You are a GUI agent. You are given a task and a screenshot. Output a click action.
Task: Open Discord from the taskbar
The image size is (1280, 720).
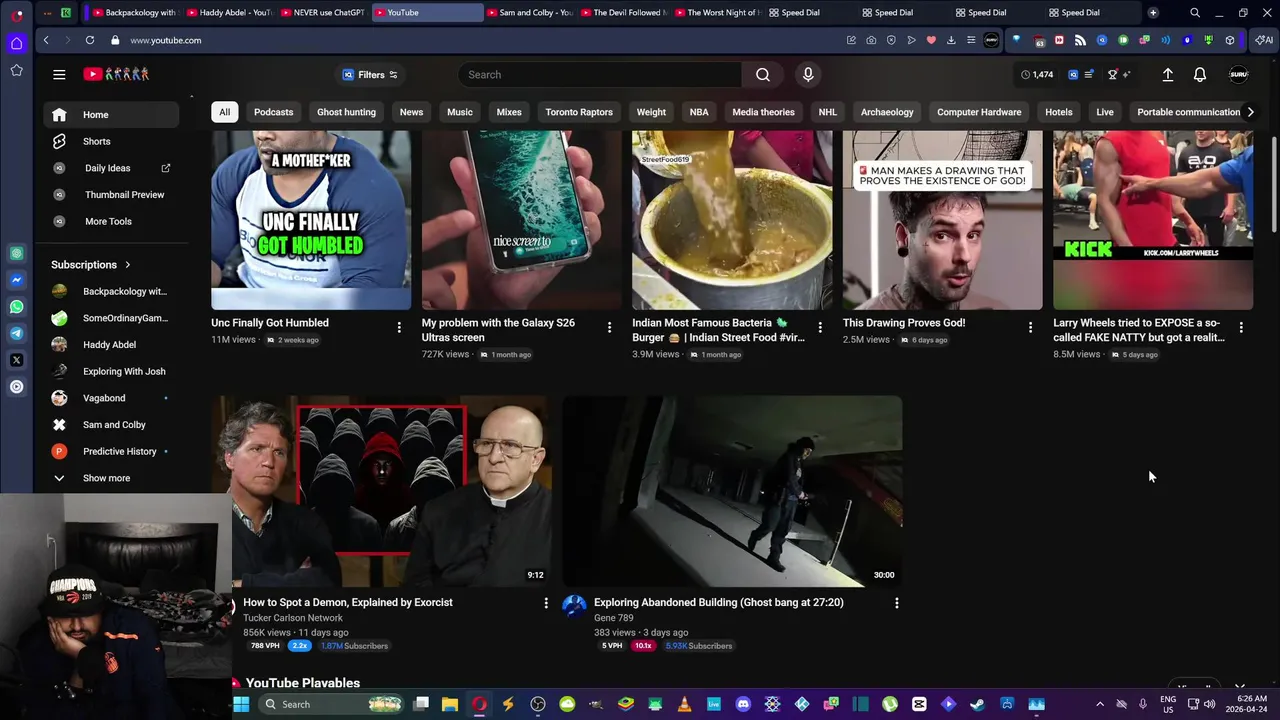[x=743, y=704]
